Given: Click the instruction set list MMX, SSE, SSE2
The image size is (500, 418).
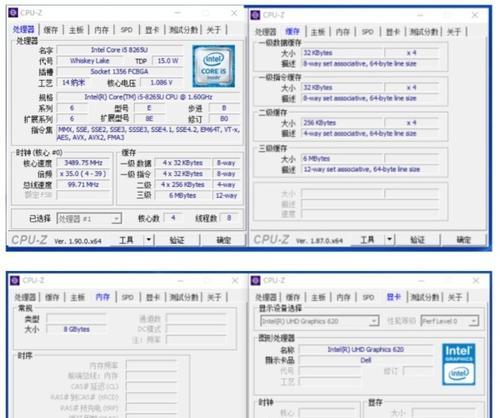Looking at the screenshot, I should 148,134.
